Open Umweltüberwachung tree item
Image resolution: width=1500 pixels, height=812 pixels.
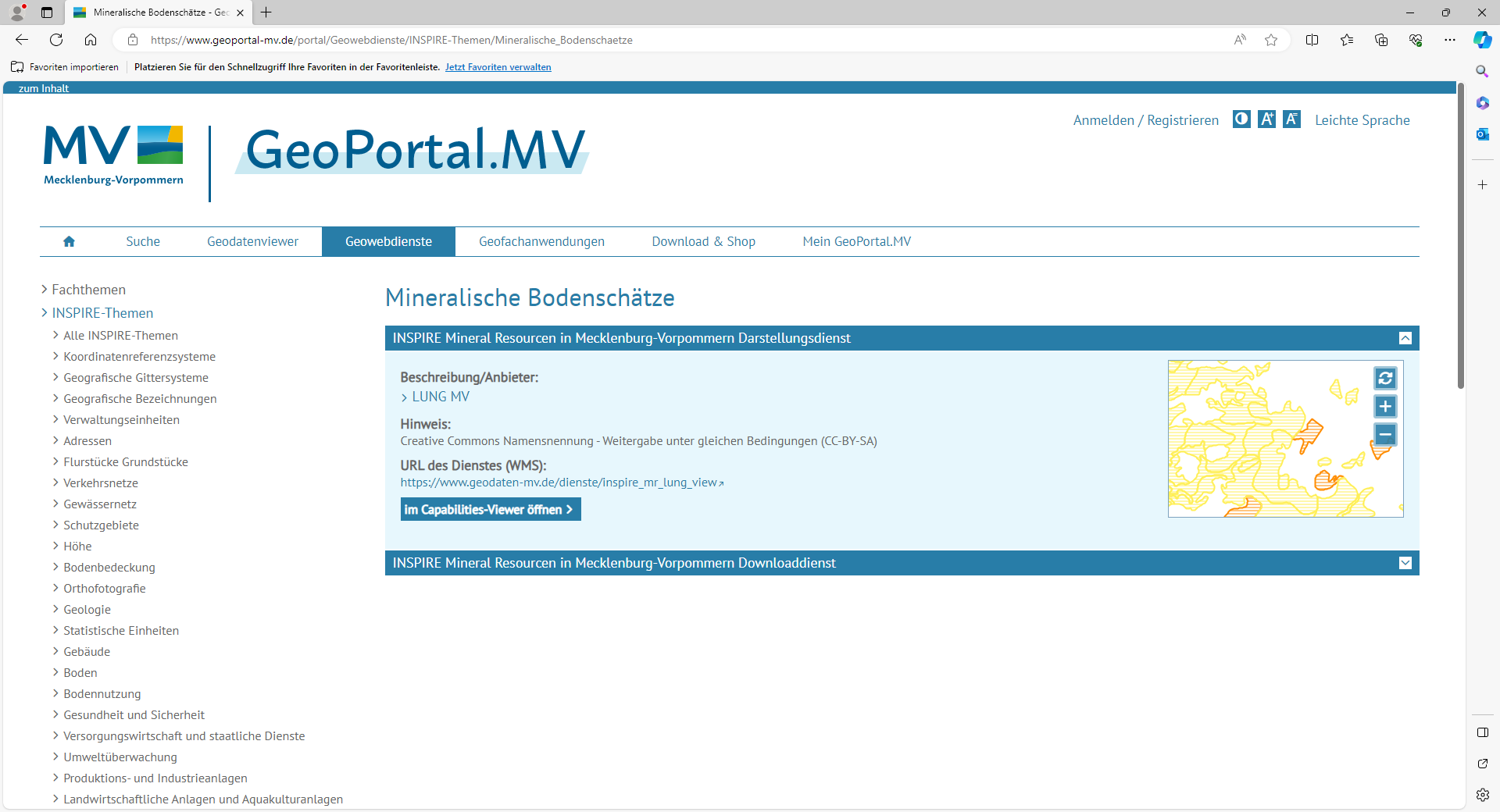[x=120, y=757]
